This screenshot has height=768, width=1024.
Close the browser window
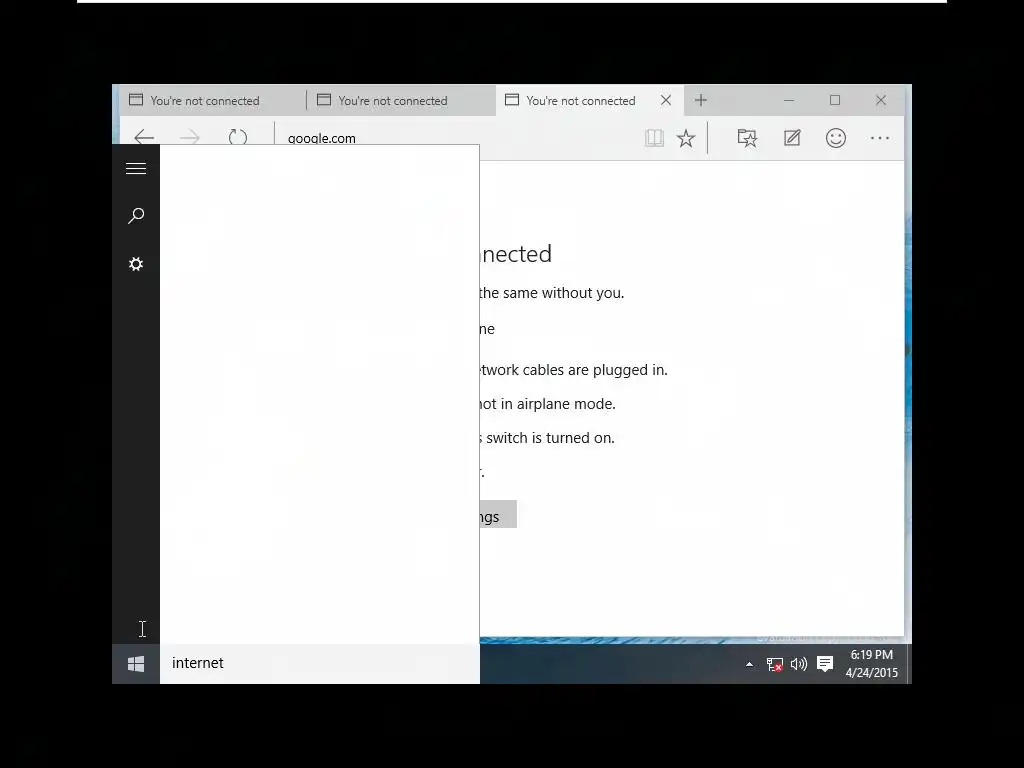[x=881, y=100]
